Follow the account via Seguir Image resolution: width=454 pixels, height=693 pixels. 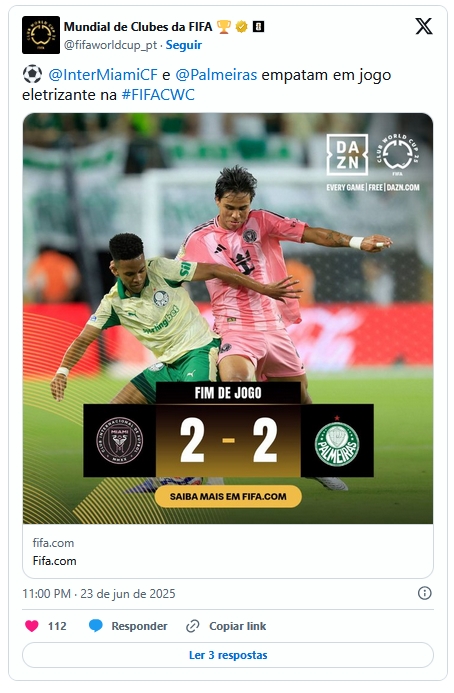click(183, 45)
